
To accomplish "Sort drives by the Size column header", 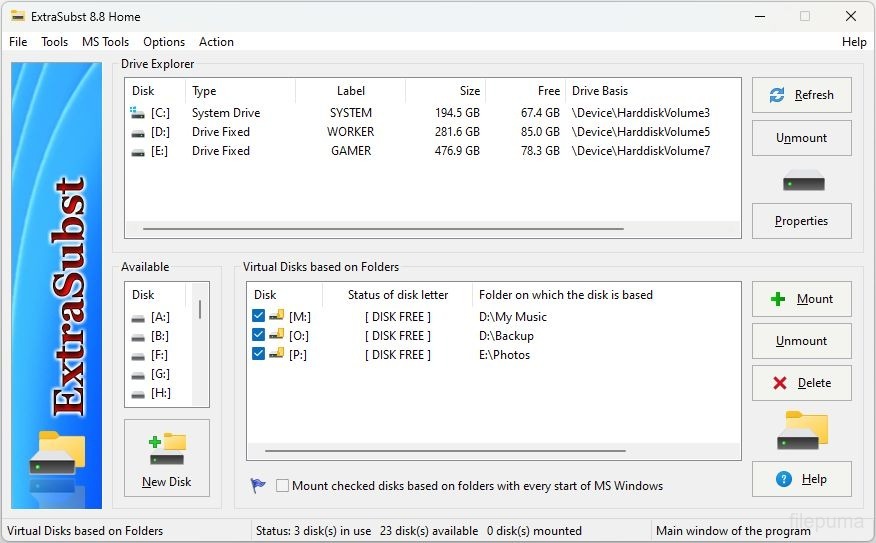I will point(445,91).
